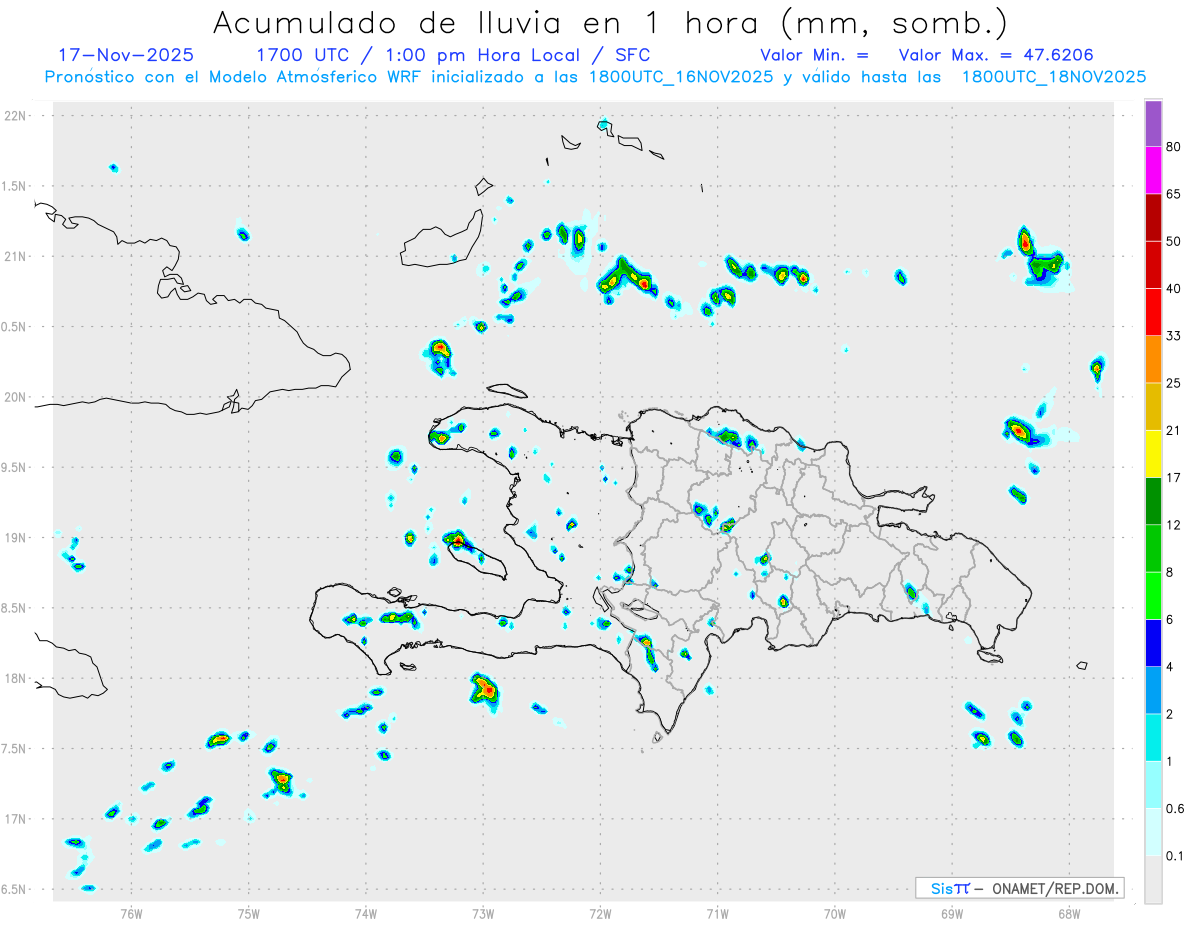1200x927 pixels.
Task: Click the legend value '65'
Action: click(1174, 194)
